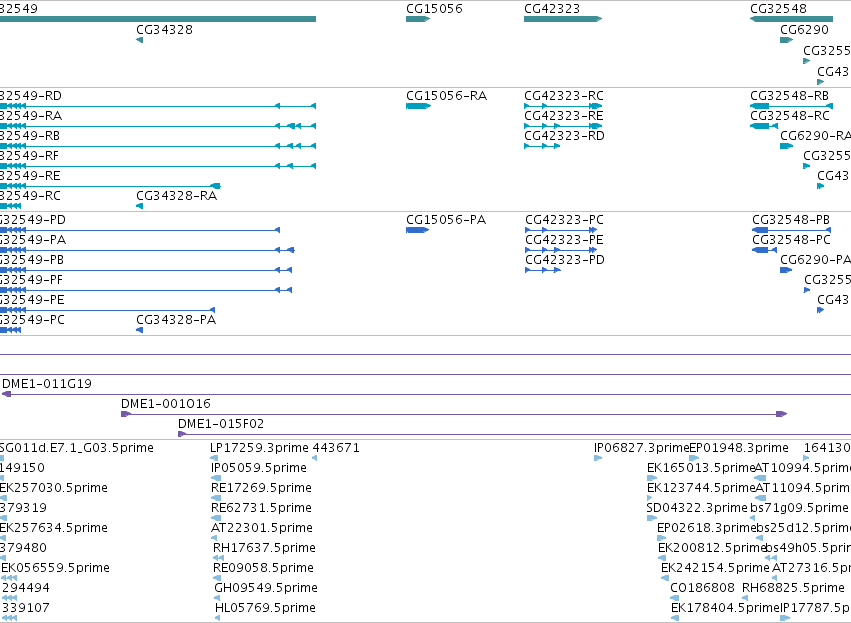Click transcript CG42323-RE
851x623 pixels.
point(564,116)
